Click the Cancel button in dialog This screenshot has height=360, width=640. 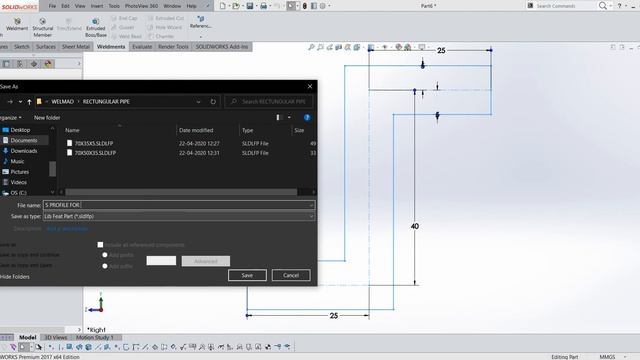[x=291, y=275]
